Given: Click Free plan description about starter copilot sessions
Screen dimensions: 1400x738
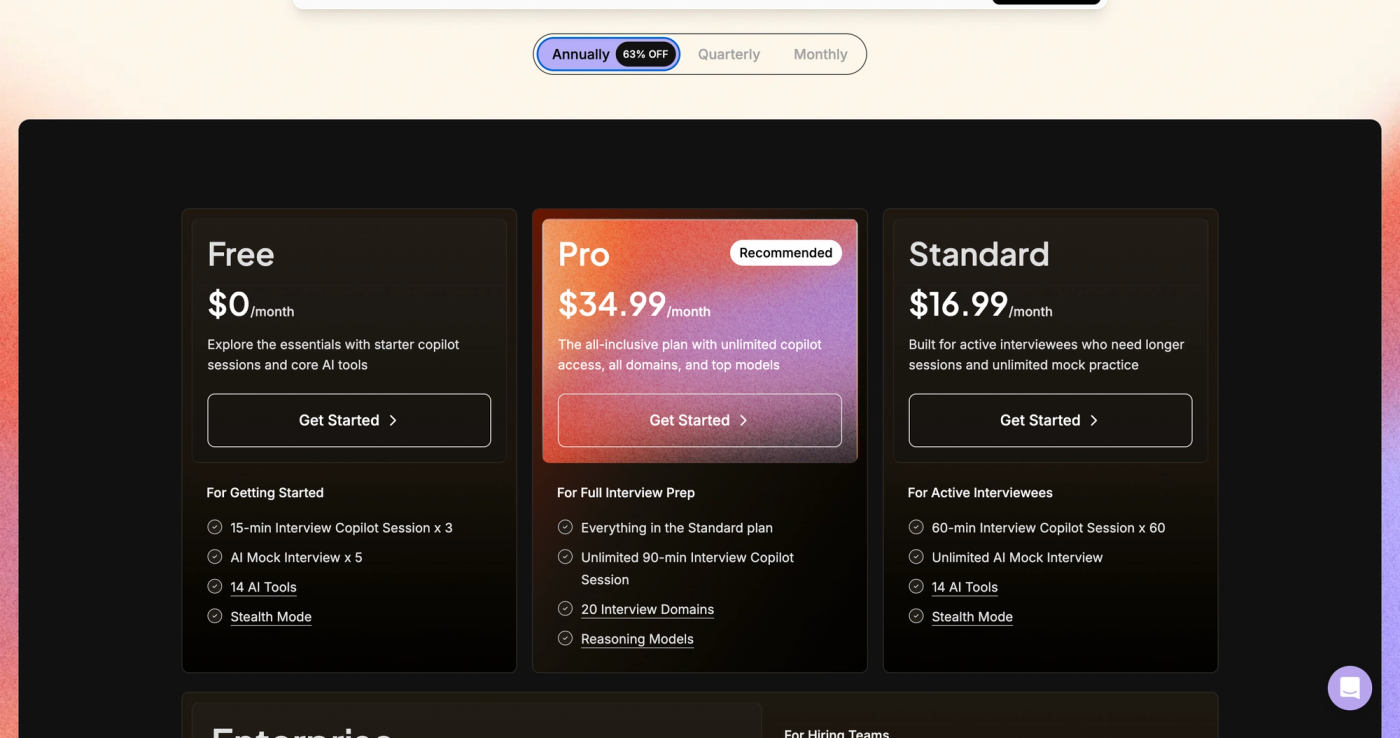Looking at the screenshot, I should point(333,355).
